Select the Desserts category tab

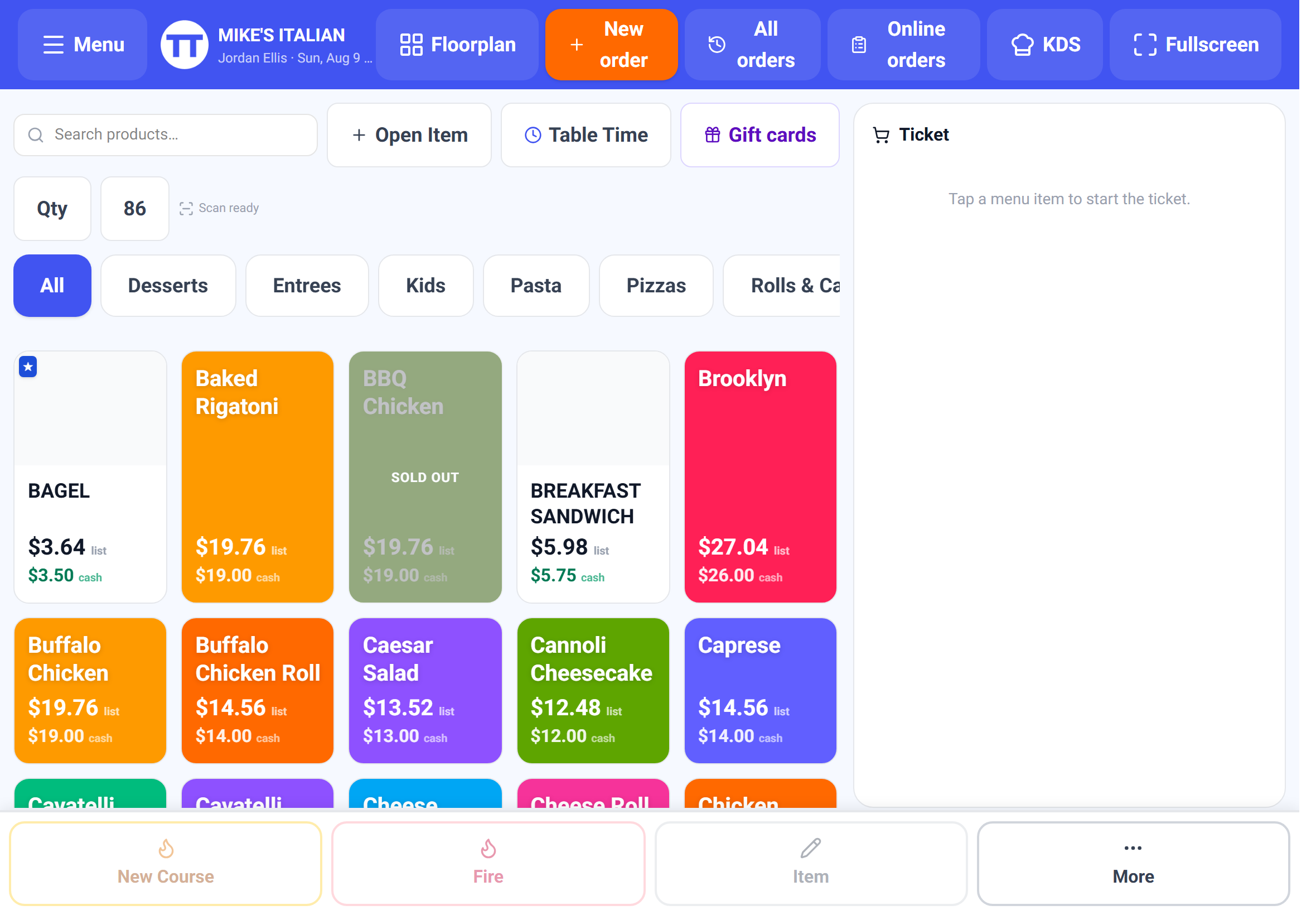pyautogui.click(x=168, y=286)
